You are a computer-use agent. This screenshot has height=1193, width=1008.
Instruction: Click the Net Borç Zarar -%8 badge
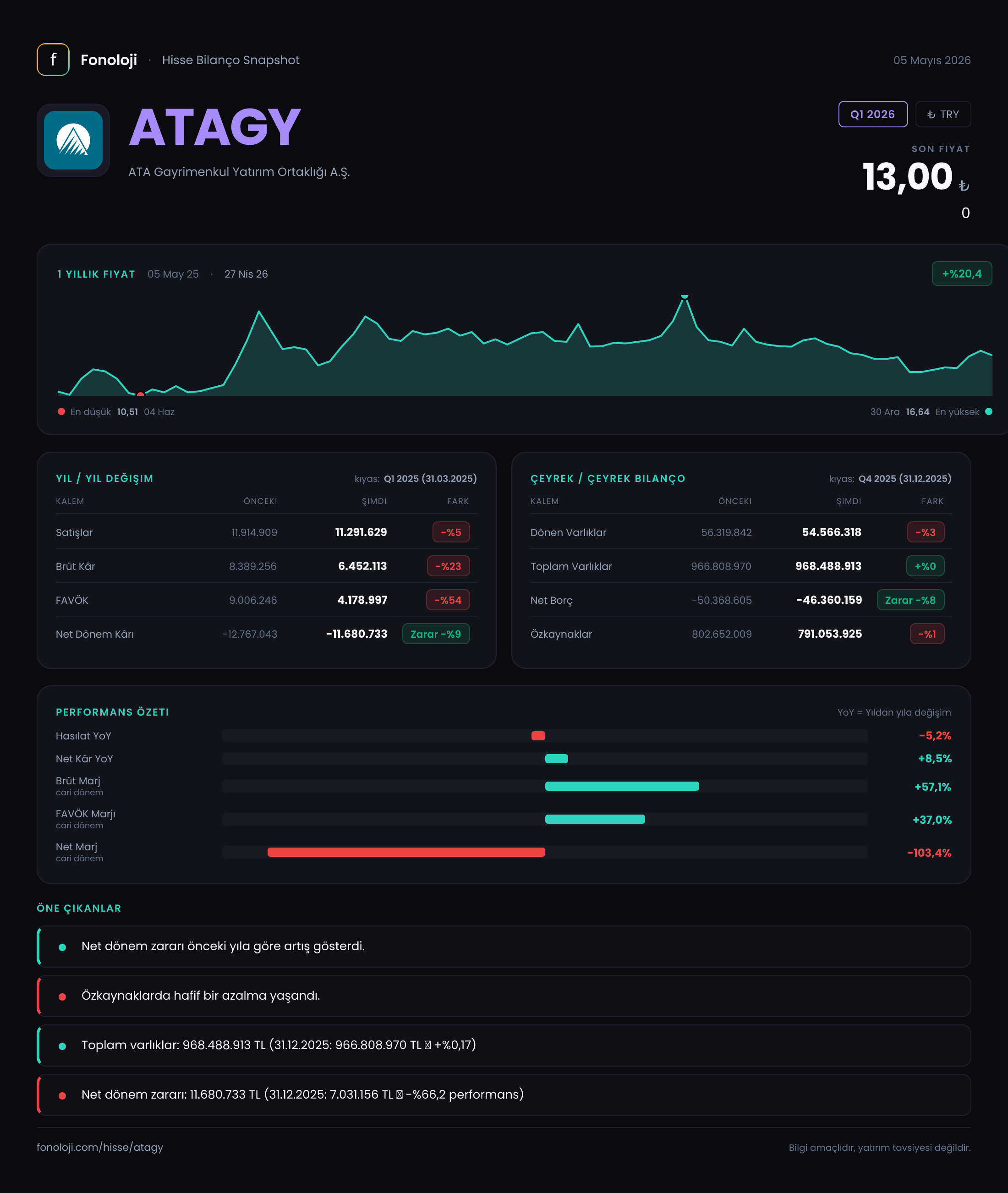tap(910, 600)
